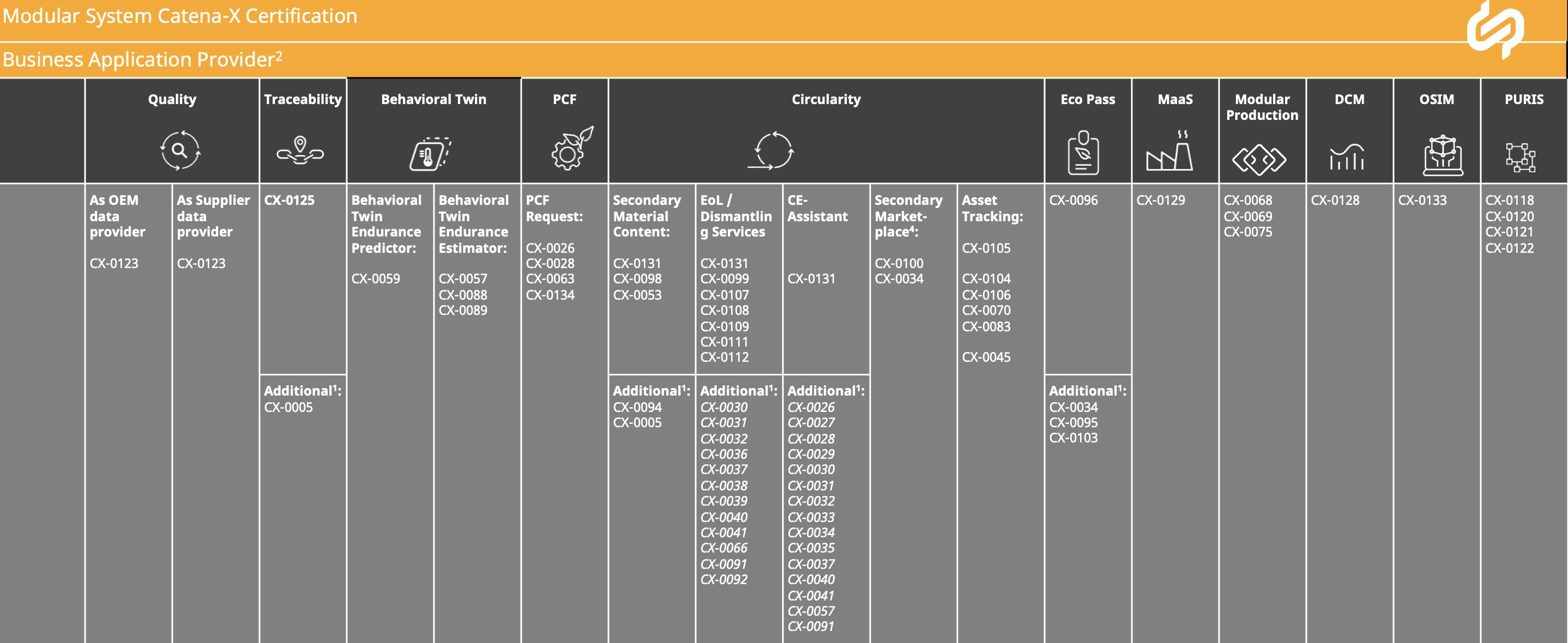The width and height of the screenshot is (1568, 643).
Task: Click the DCM bar chart icon
Action: tap(1347, 156)
